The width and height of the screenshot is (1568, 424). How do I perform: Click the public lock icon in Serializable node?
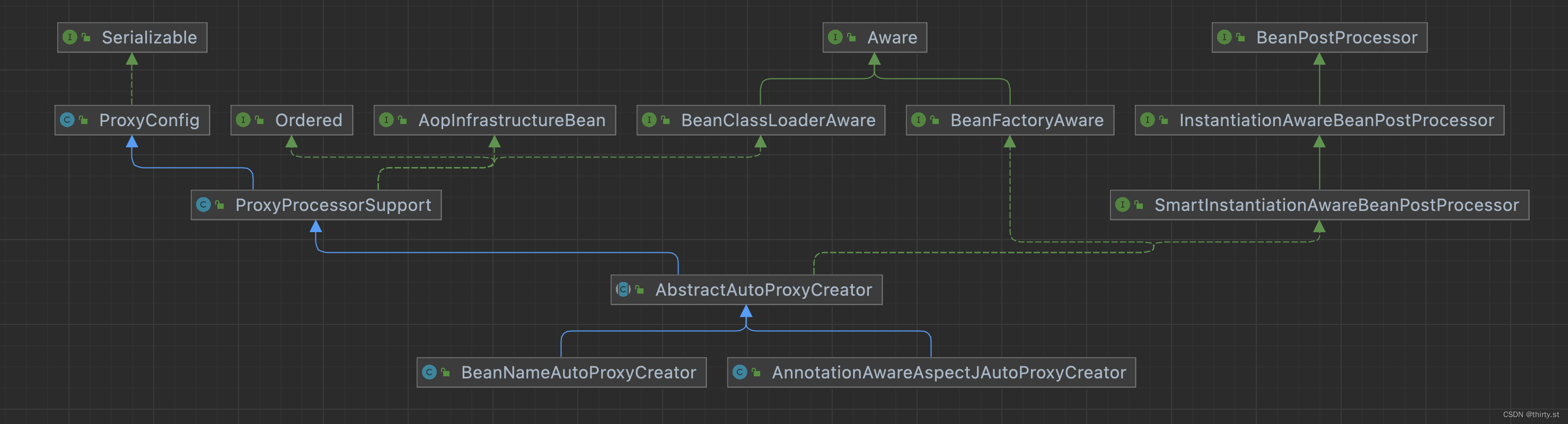(86, 37)
